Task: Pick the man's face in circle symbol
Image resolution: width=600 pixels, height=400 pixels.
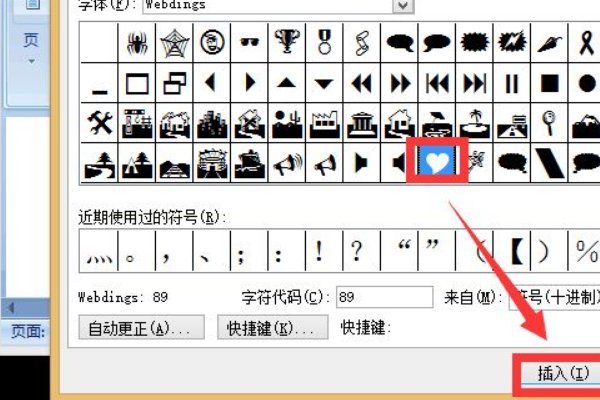Action: (212, 42)
